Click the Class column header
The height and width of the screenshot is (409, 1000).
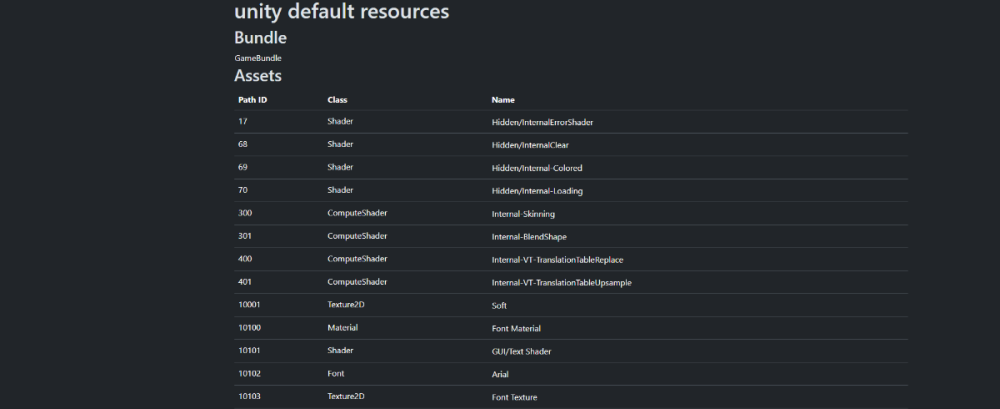337,100
